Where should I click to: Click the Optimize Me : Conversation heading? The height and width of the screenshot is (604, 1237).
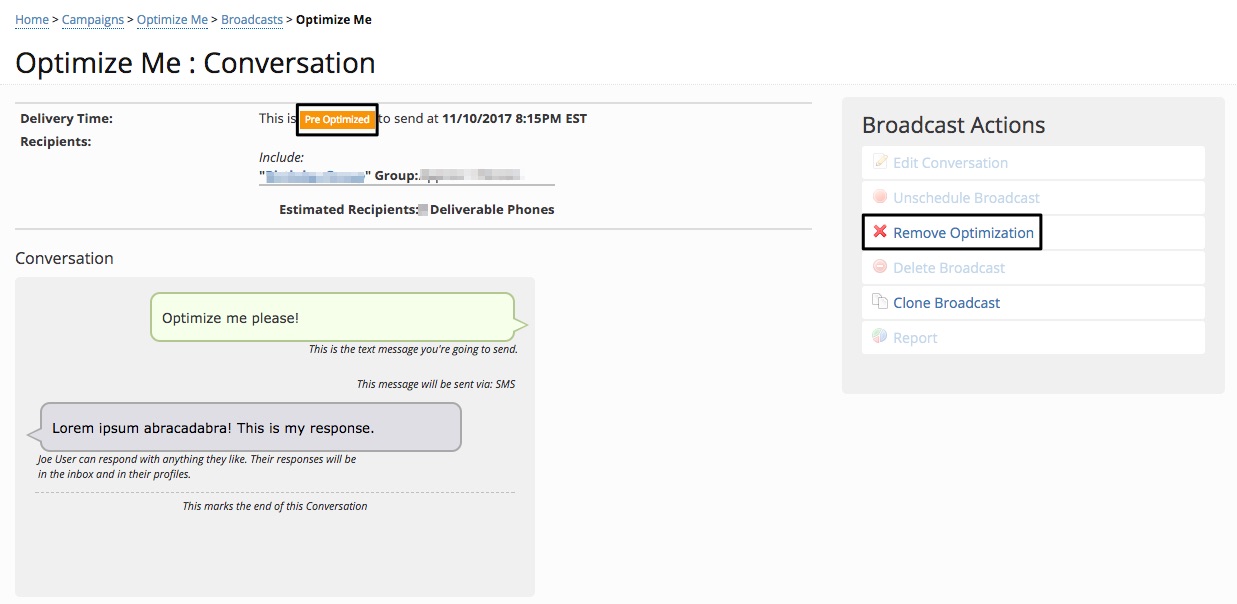[195, 63]
